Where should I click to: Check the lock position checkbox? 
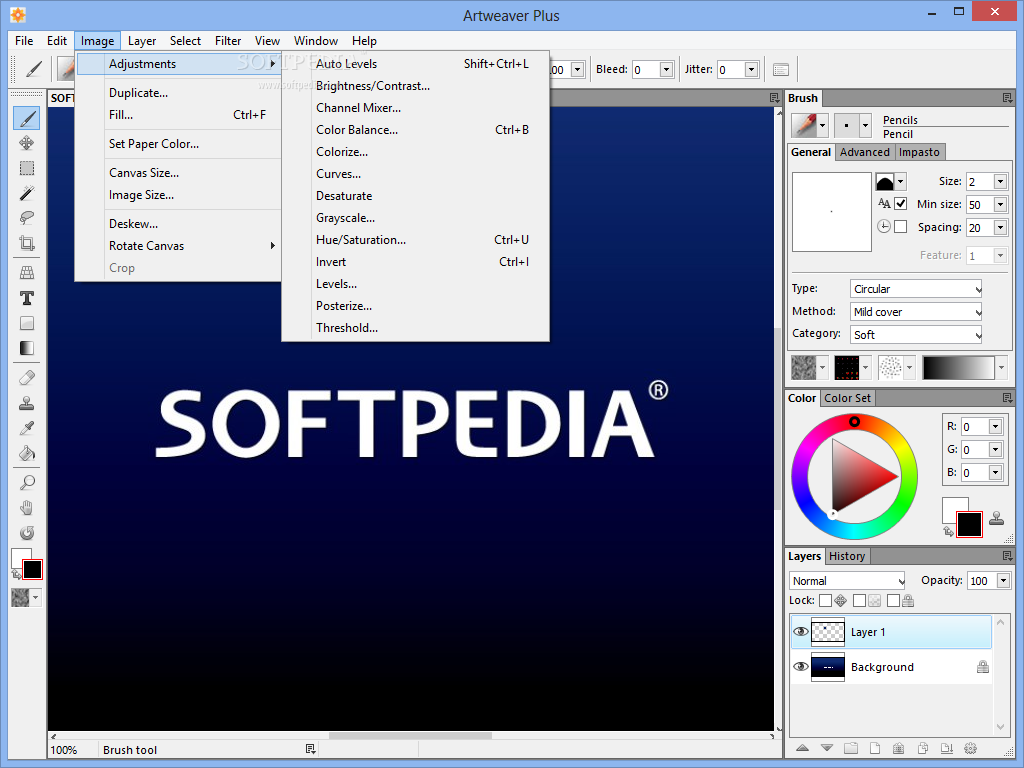825,600
